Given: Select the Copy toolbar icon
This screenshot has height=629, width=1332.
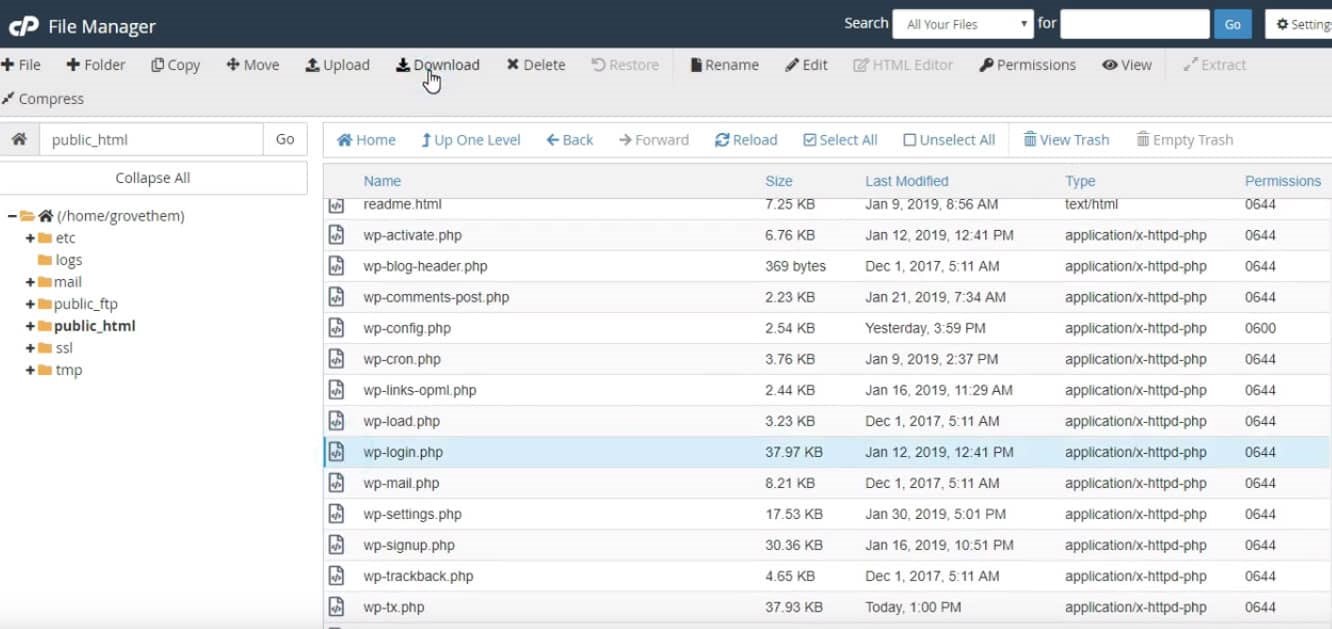Looking at the screenshot, I should pos(175,64).
